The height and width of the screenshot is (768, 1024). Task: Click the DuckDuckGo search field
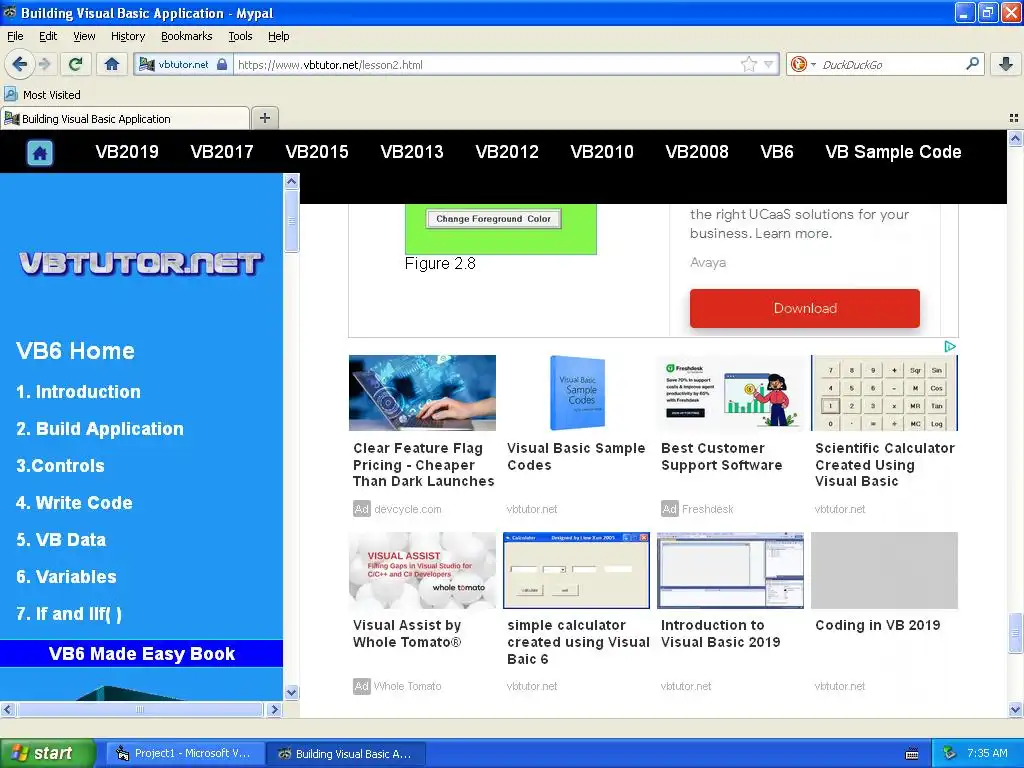[x=891, y=65]
